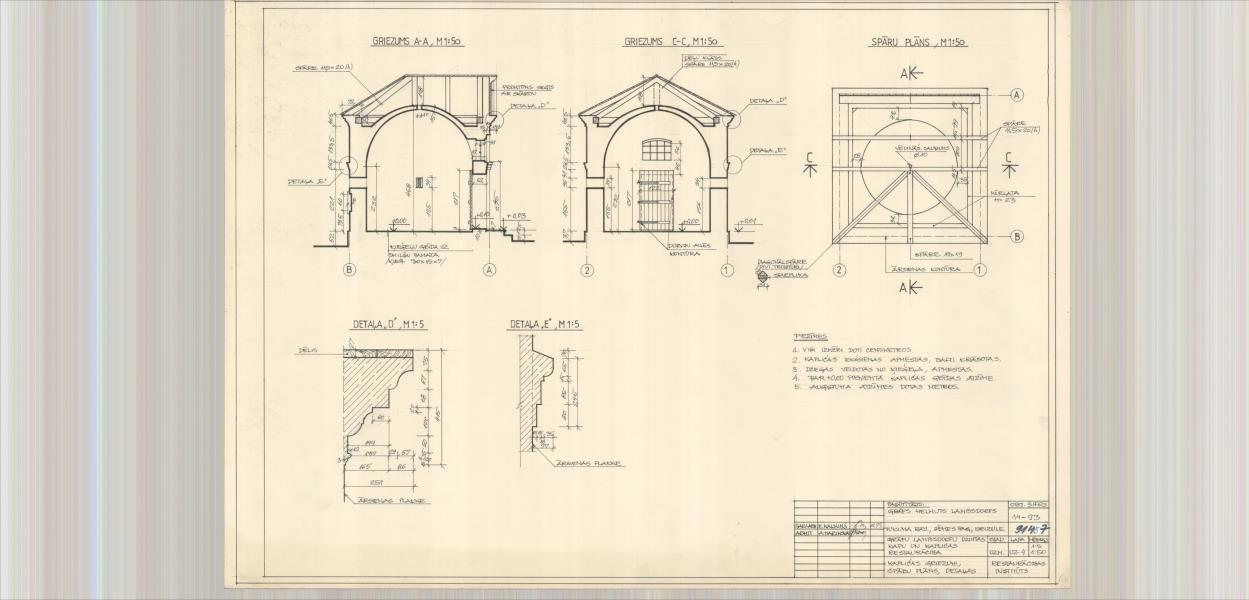Click axis circle A right of rafter plan
Screen dimensions: 1249x600
point(1017,95)
